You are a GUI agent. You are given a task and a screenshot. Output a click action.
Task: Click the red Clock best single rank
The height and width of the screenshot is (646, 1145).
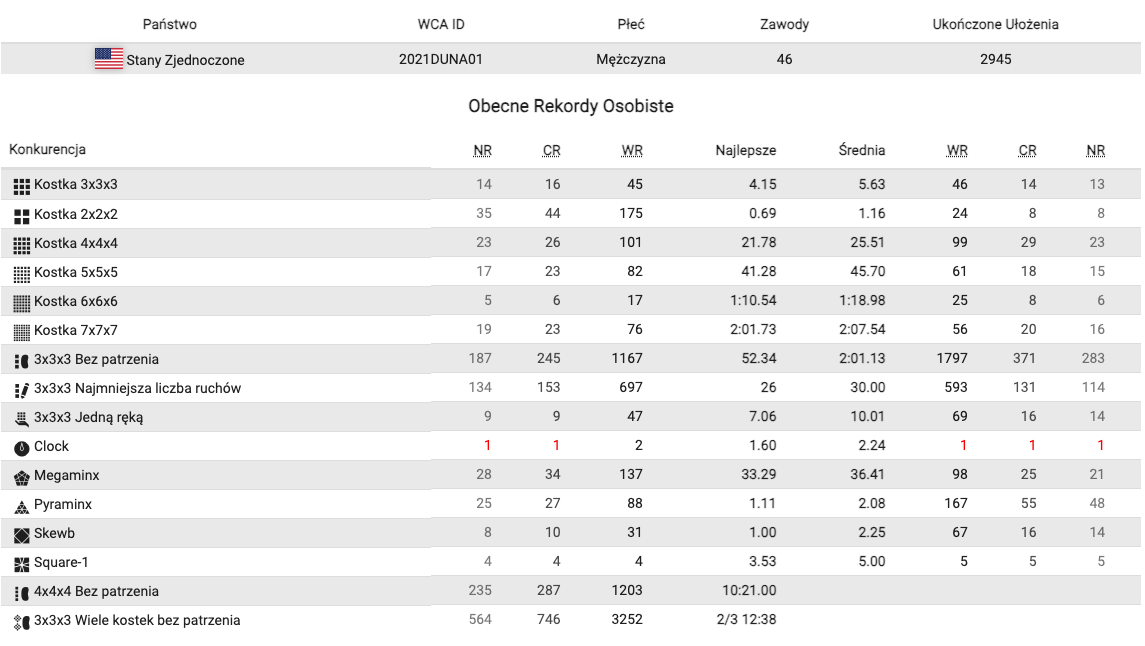pos(487,446)
